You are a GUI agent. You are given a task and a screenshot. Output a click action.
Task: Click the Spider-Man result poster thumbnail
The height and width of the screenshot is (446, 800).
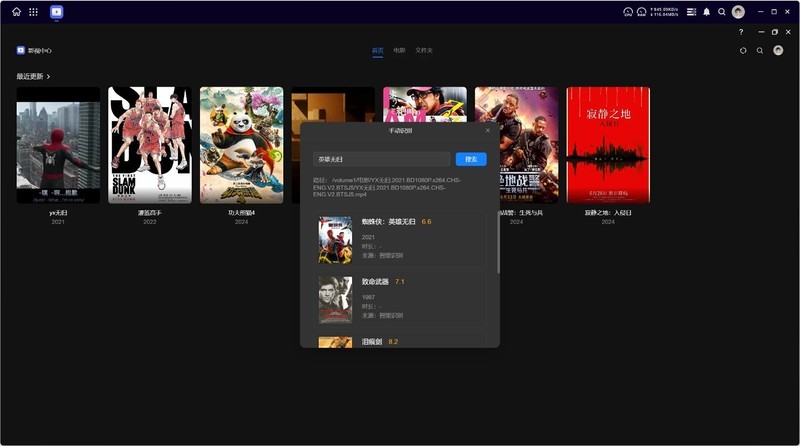[x=335, y=240]
